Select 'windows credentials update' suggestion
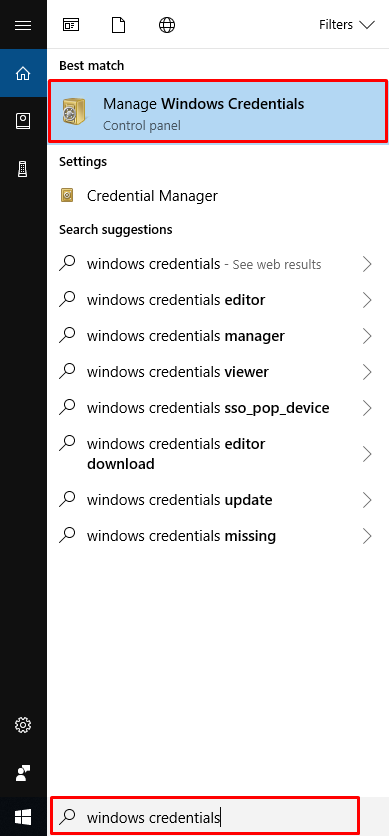The width and height of the screenshot is (389, 836). 218,500
